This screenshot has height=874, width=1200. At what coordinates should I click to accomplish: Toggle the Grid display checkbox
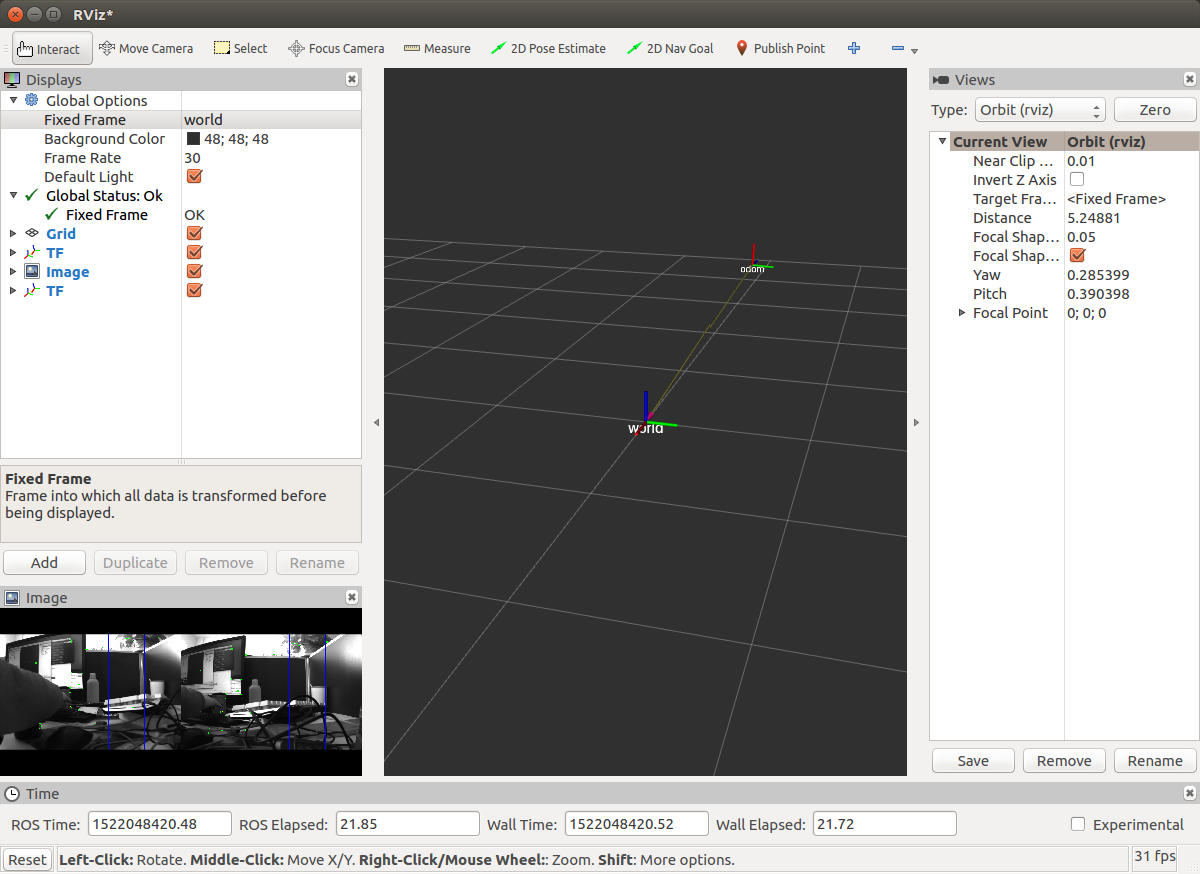[194, 233]
